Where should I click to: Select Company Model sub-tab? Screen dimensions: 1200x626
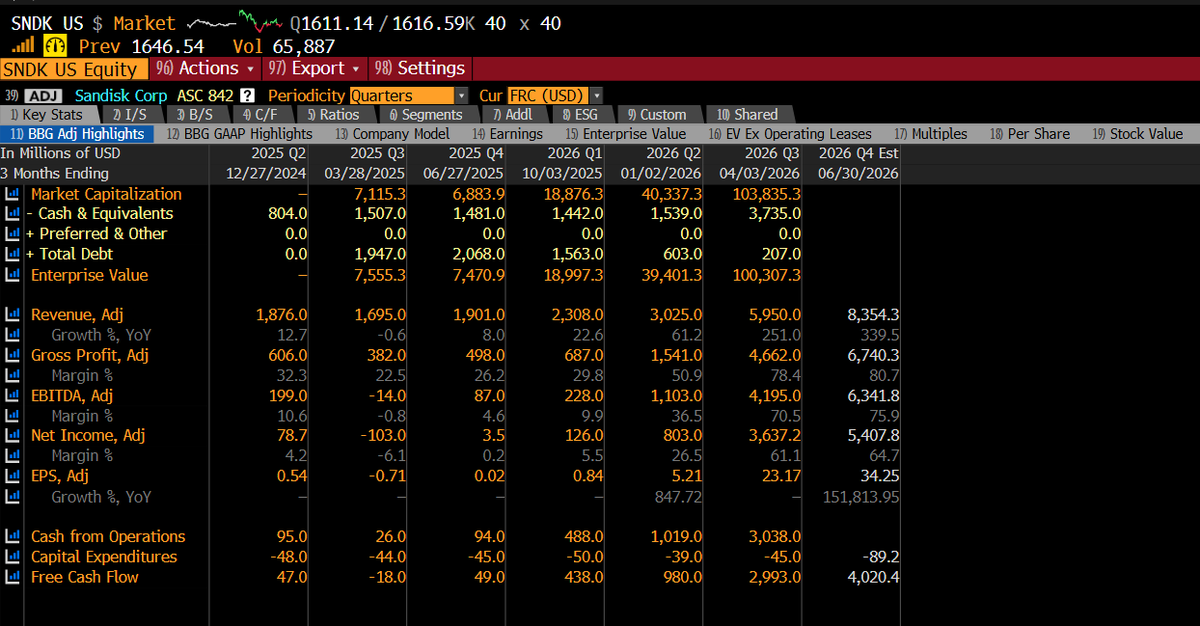tap(393, 134)
